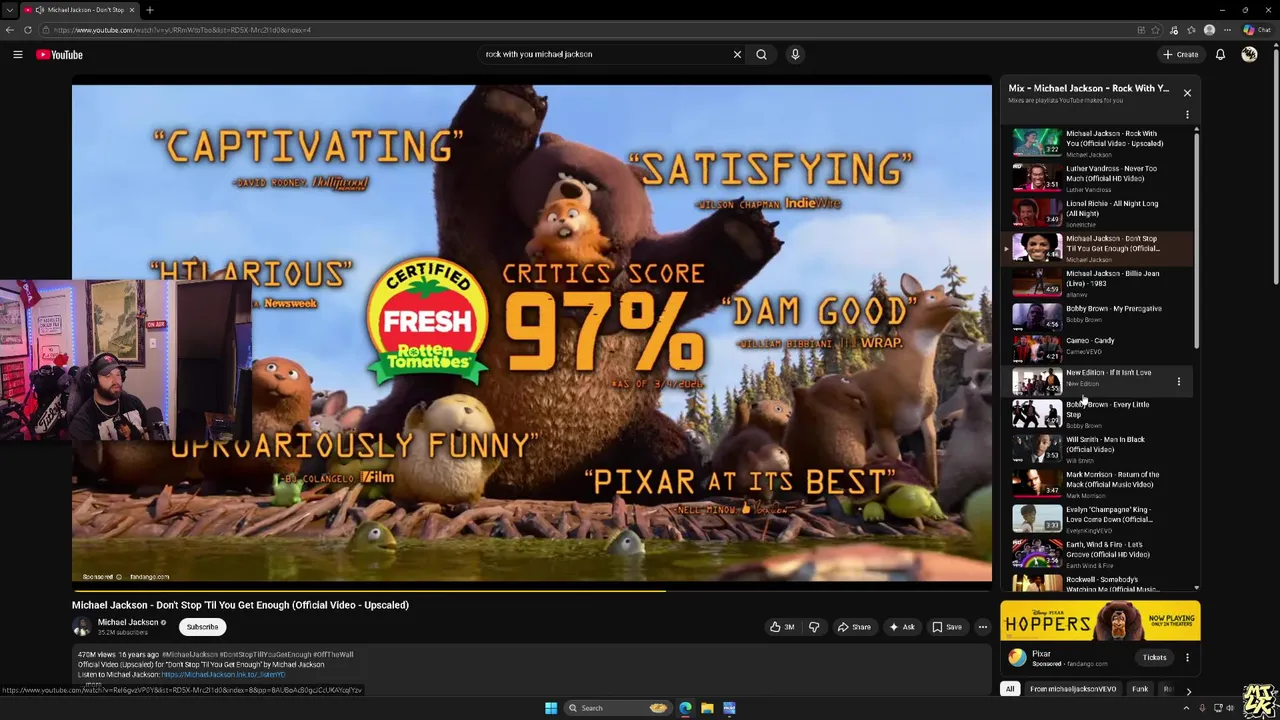Share this video
Viewport: 1280px width, 720px height.
coord(854,627)
